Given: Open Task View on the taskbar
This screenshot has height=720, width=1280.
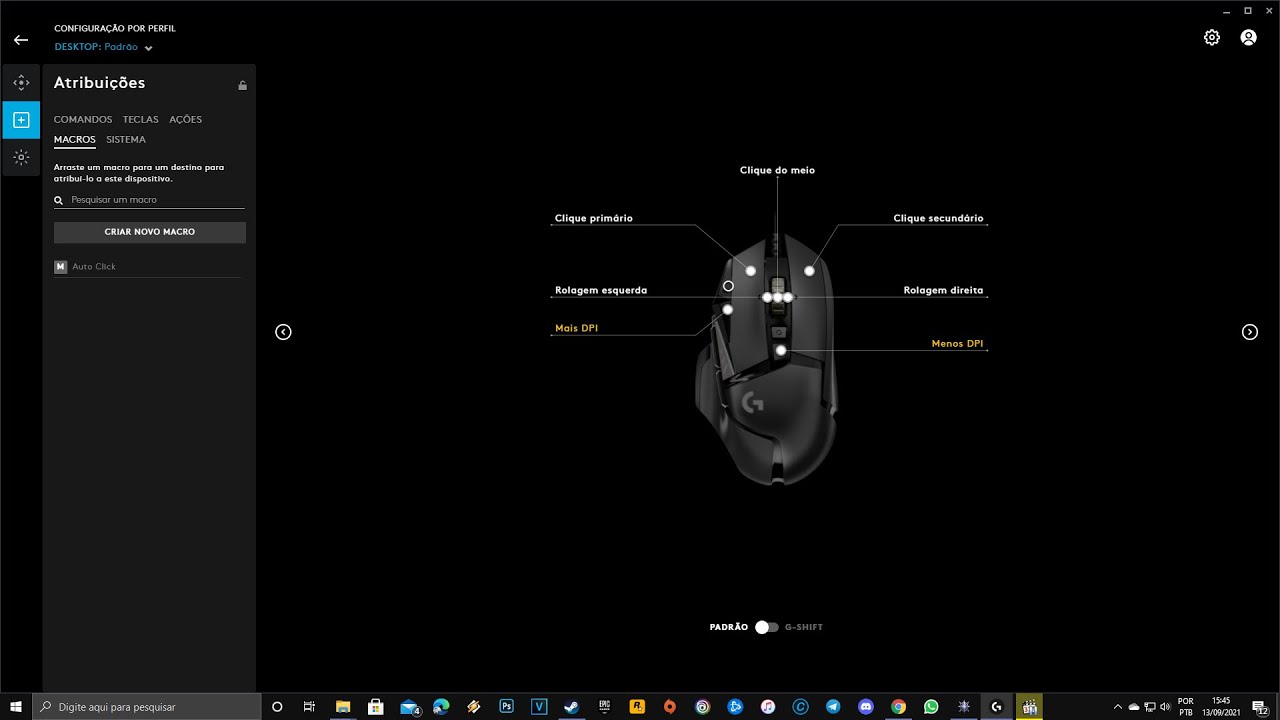Looking at the screenshot, I should [x=309, y=707].
